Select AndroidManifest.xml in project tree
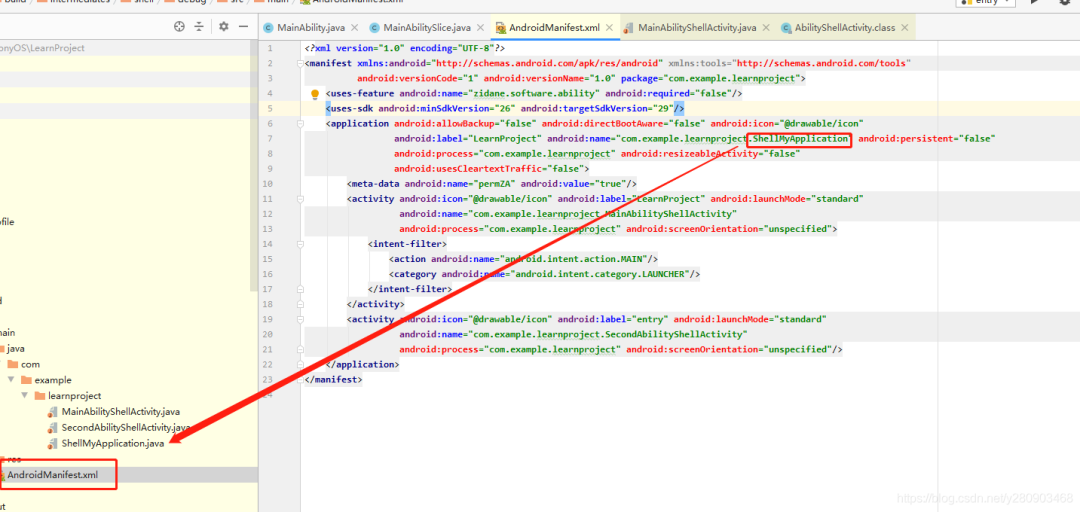Screen dimensions: 1080x512 click(52, 475)
